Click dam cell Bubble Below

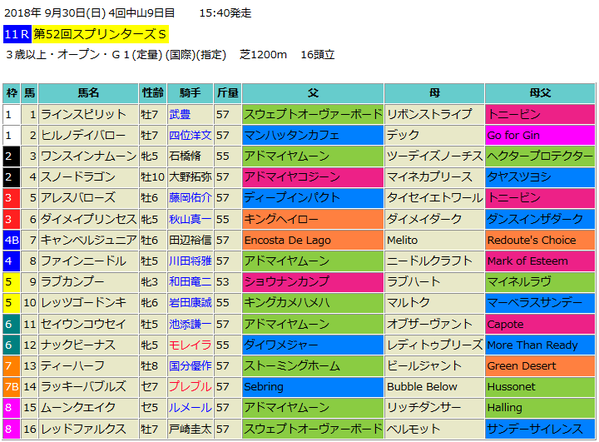pos(434,387)
